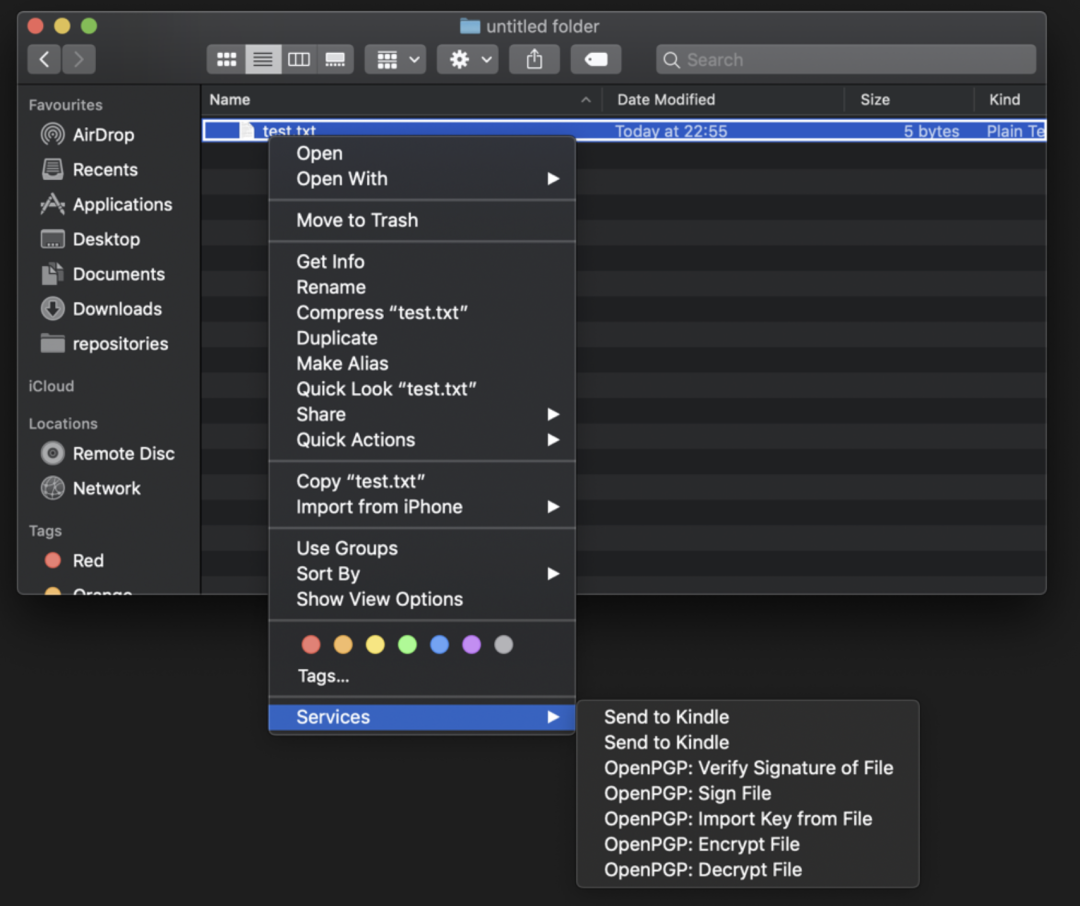Open the group-by grid dropdown

point(395,59)
